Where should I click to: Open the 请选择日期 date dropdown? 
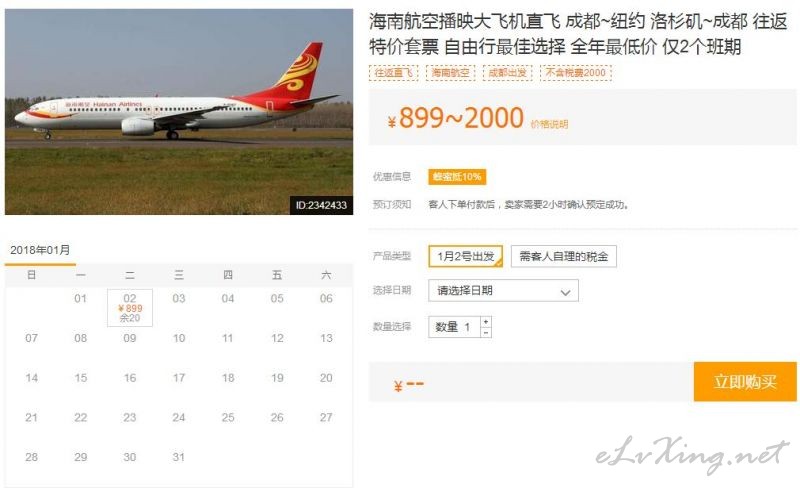(503, 290)
